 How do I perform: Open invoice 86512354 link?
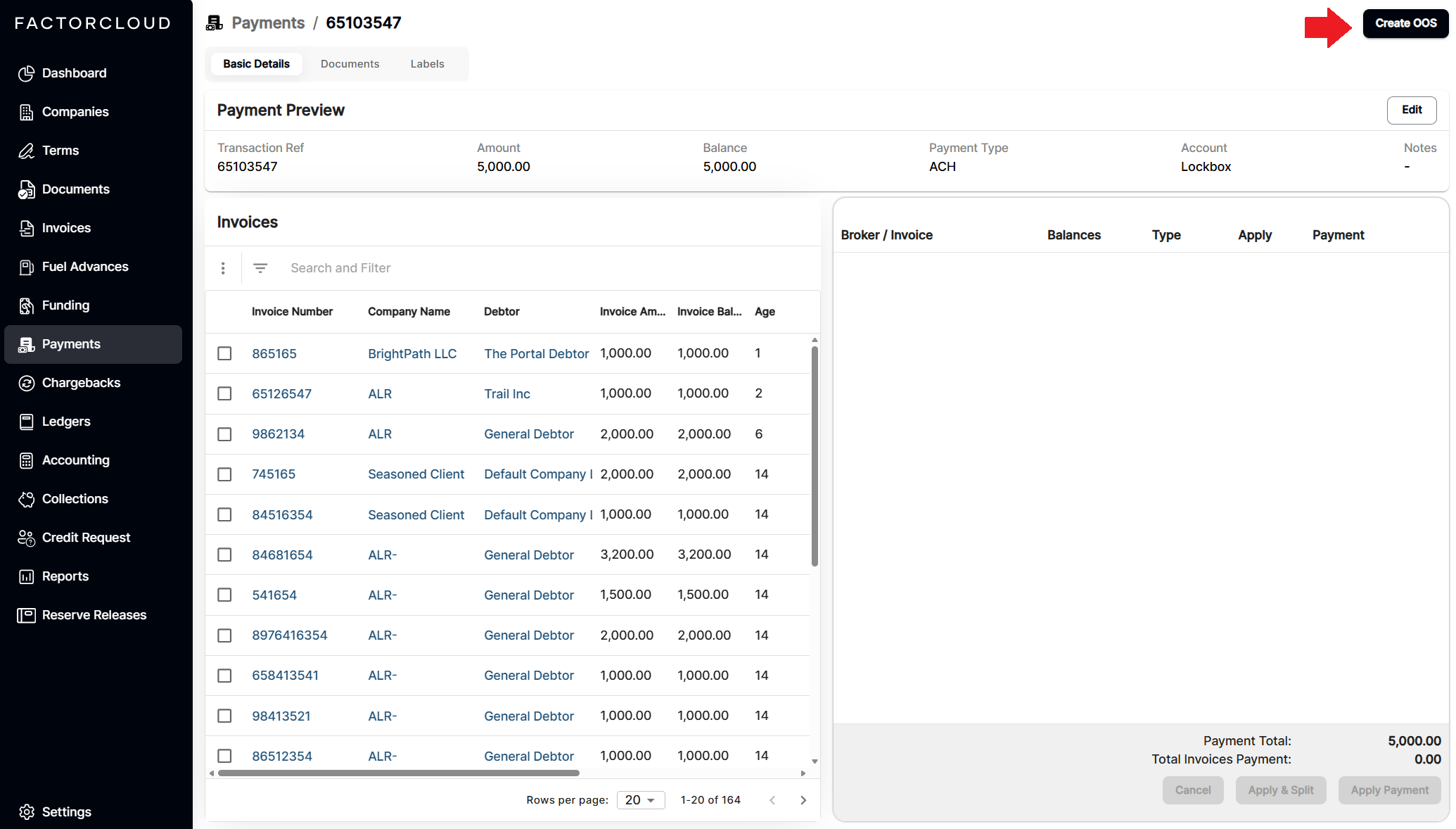click(282, 756)
